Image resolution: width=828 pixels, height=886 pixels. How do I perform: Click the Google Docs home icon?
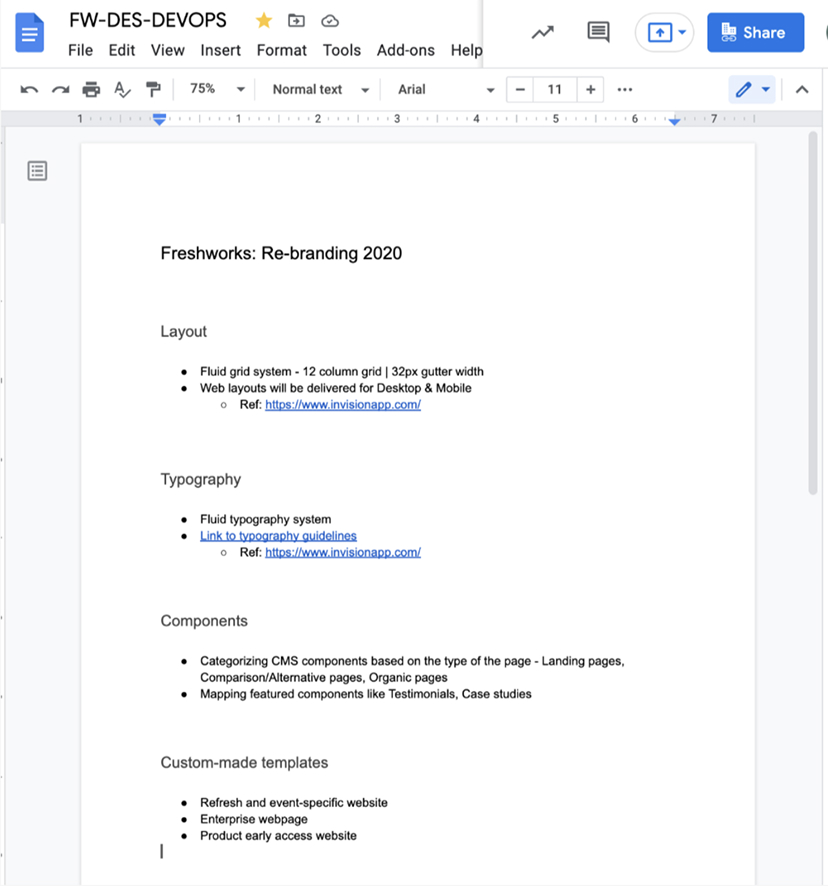click(29, 33)
